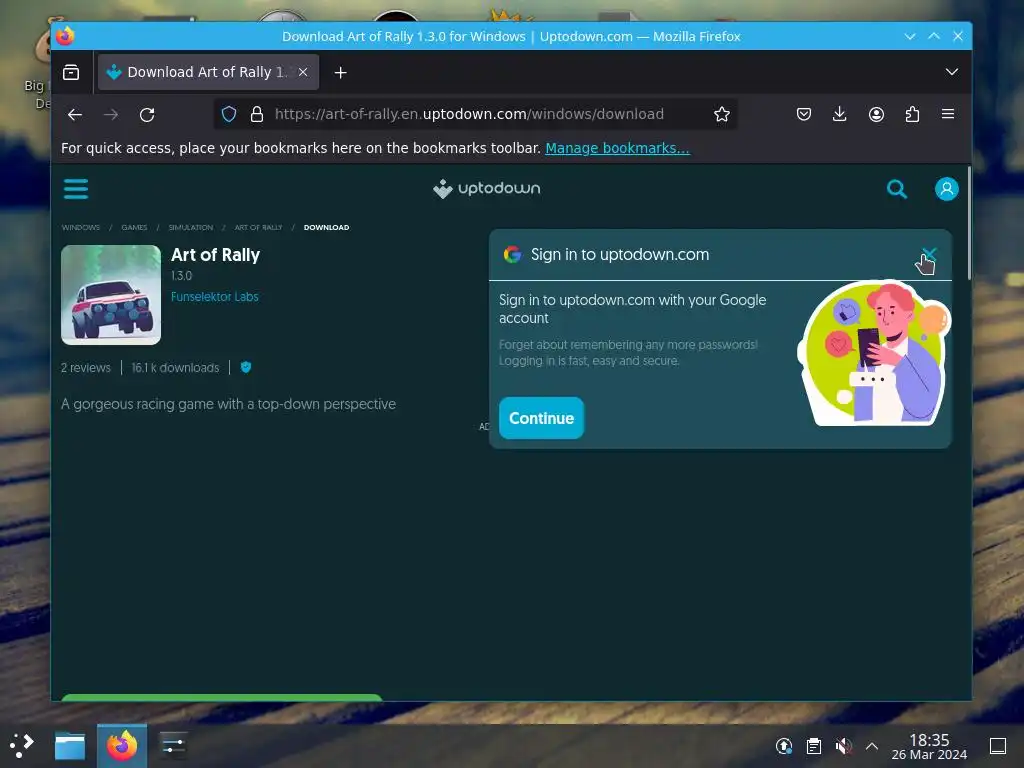Open the Save to Pocket button
The width and height of the screenshot is (1024, 768).
point(804,114)
